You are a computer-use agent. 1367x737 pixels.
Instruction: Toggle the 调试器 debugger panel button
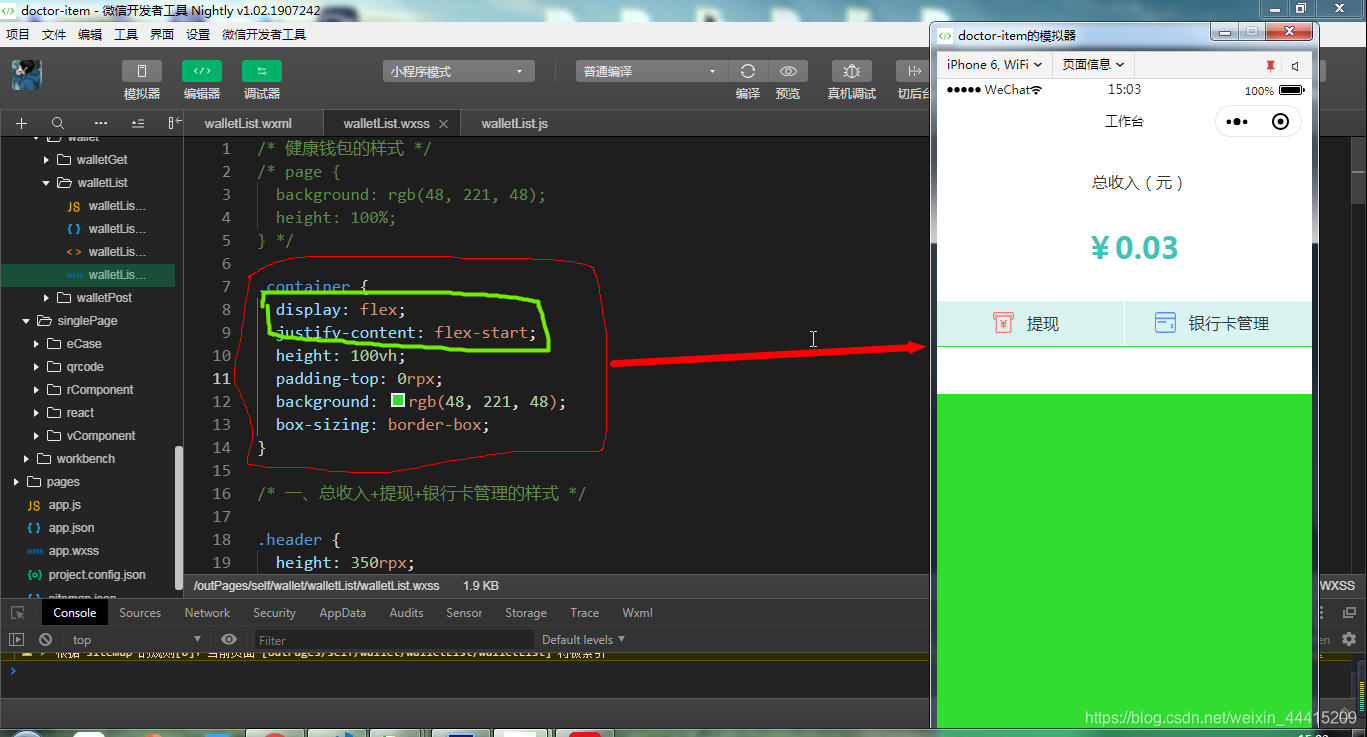[x=262, y=71]
